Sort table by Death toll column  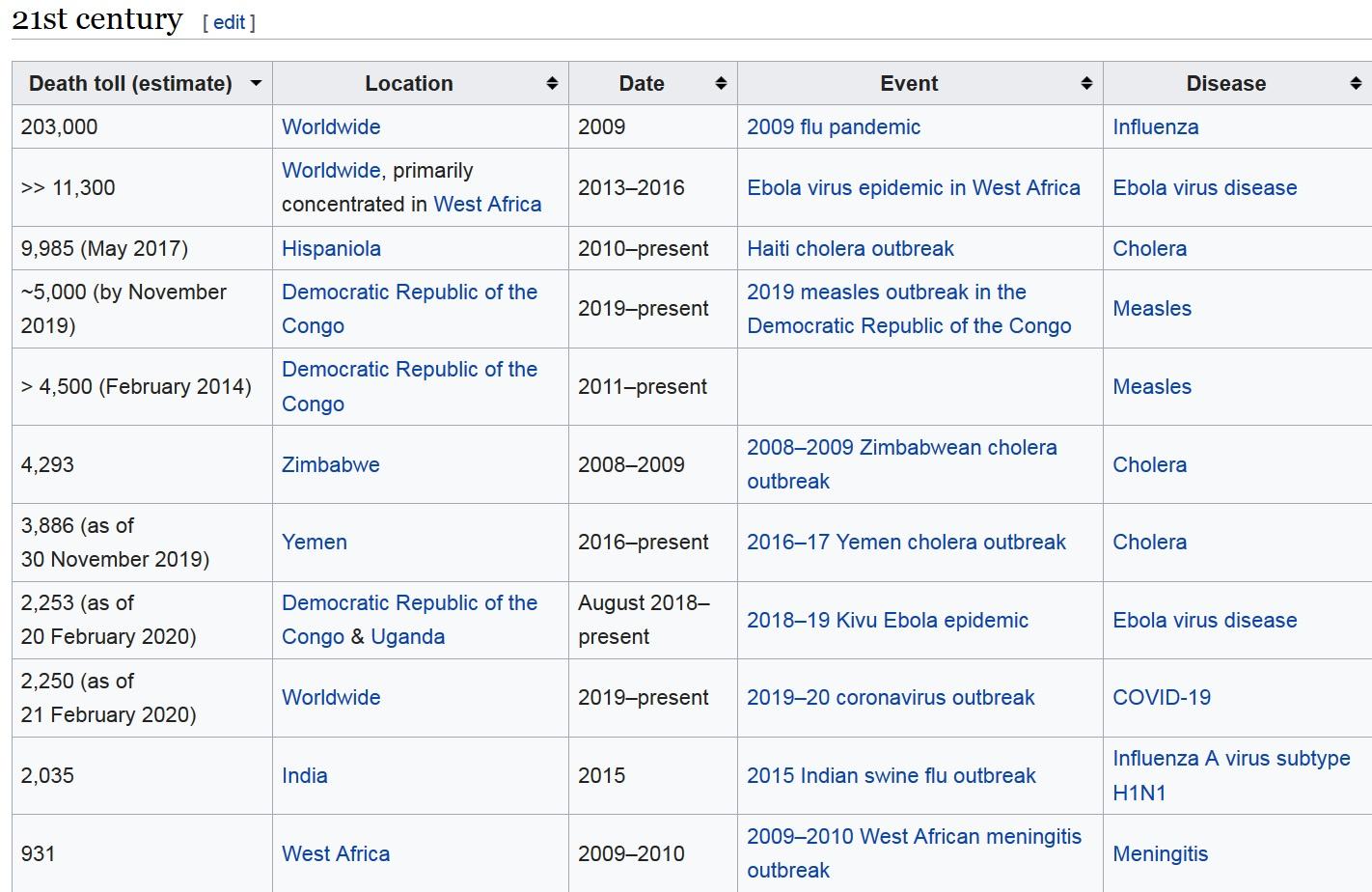pyautogui.click(x=256, y=84)
